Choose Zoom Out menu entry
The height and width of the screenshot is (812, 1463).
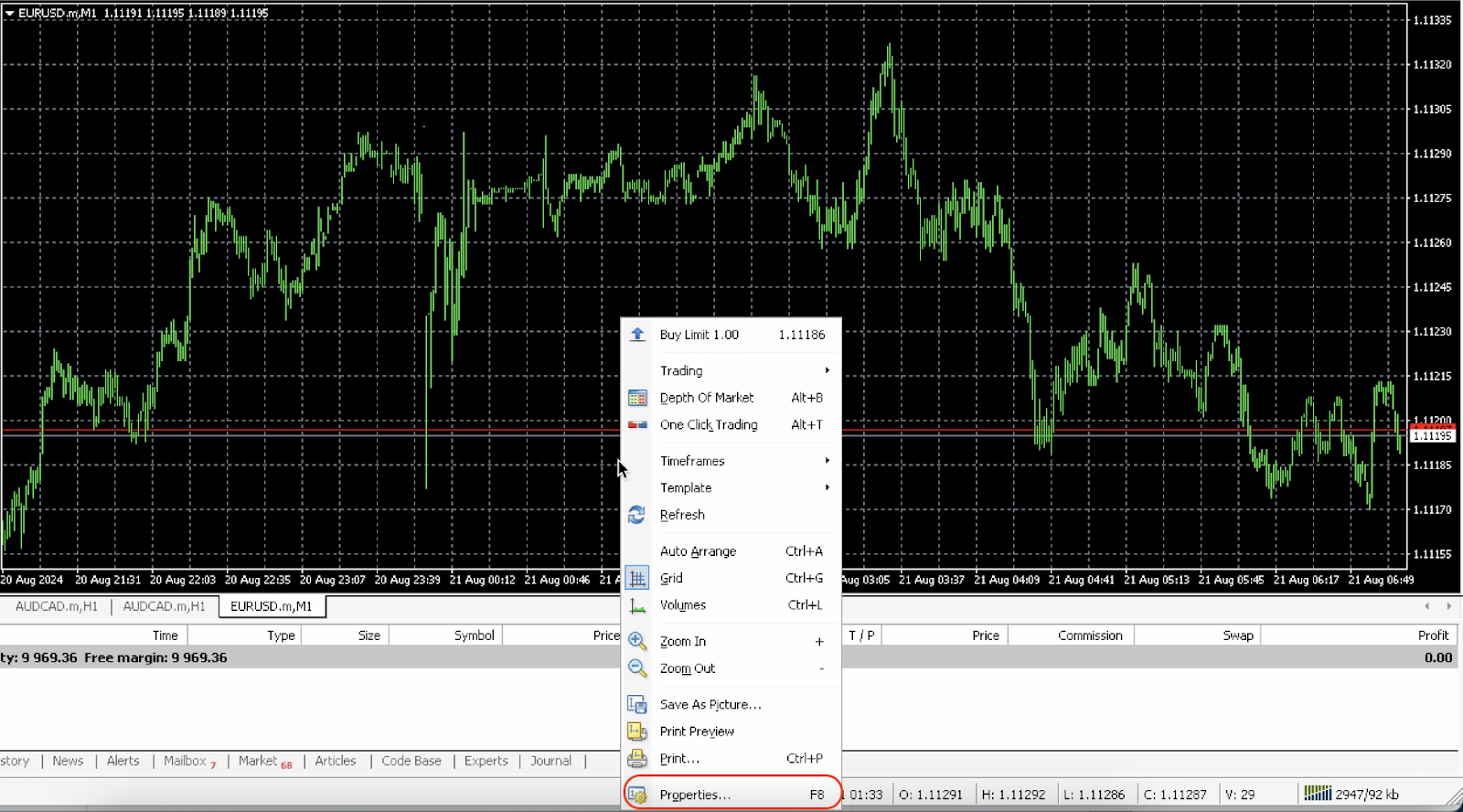(731, 668)
